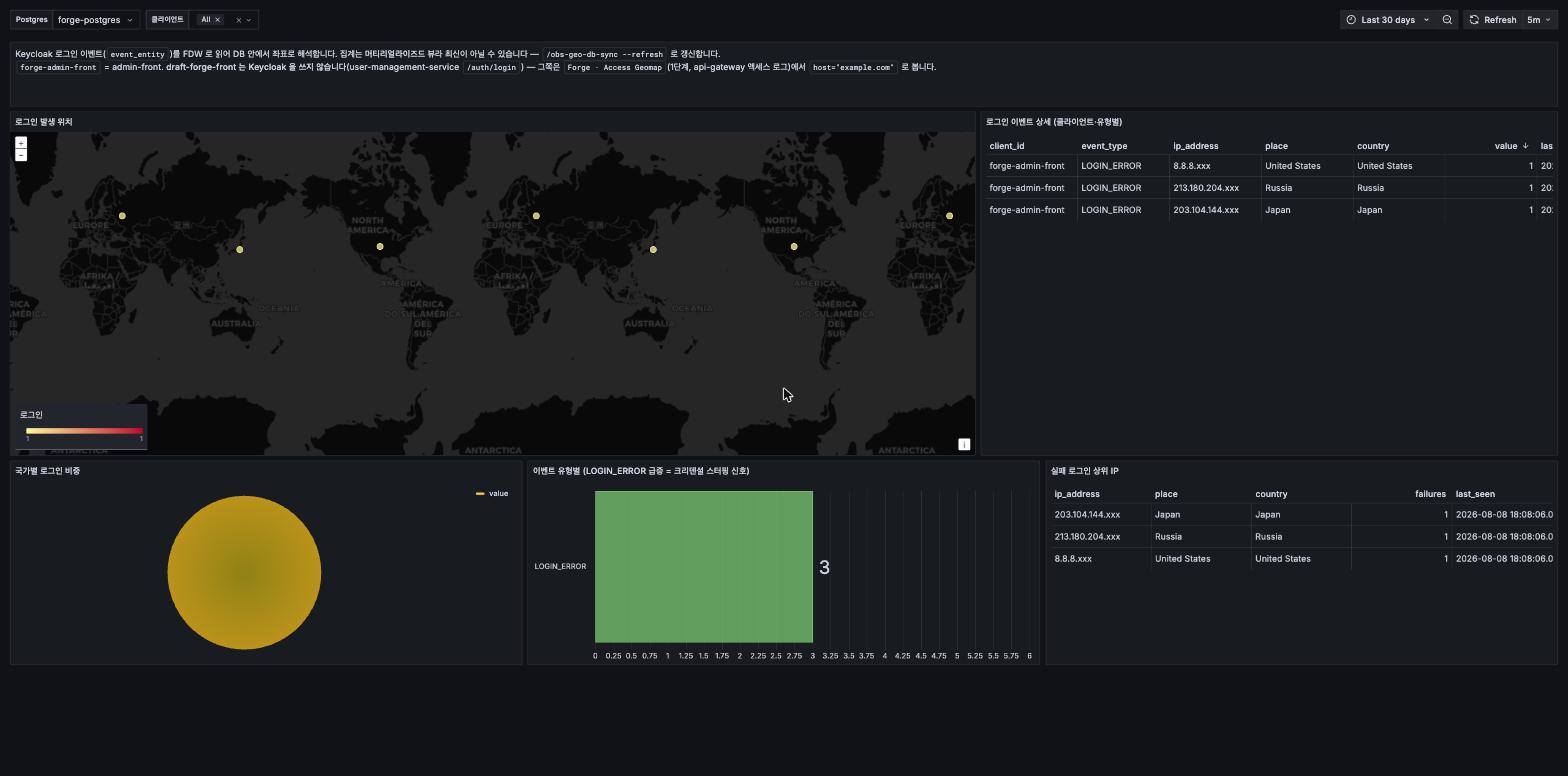Viewport: 1568px width, 776px height.
Task: Click the /auth/login code snippet
Action: point(492,67)
